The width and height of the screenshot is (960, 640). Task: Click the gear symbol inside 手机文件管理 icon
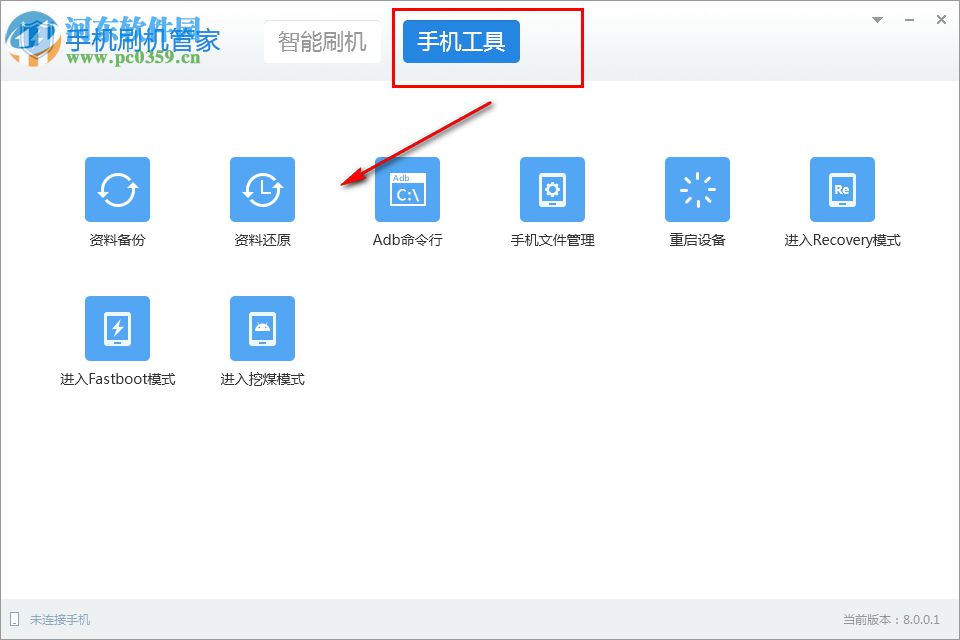[550, 187]
